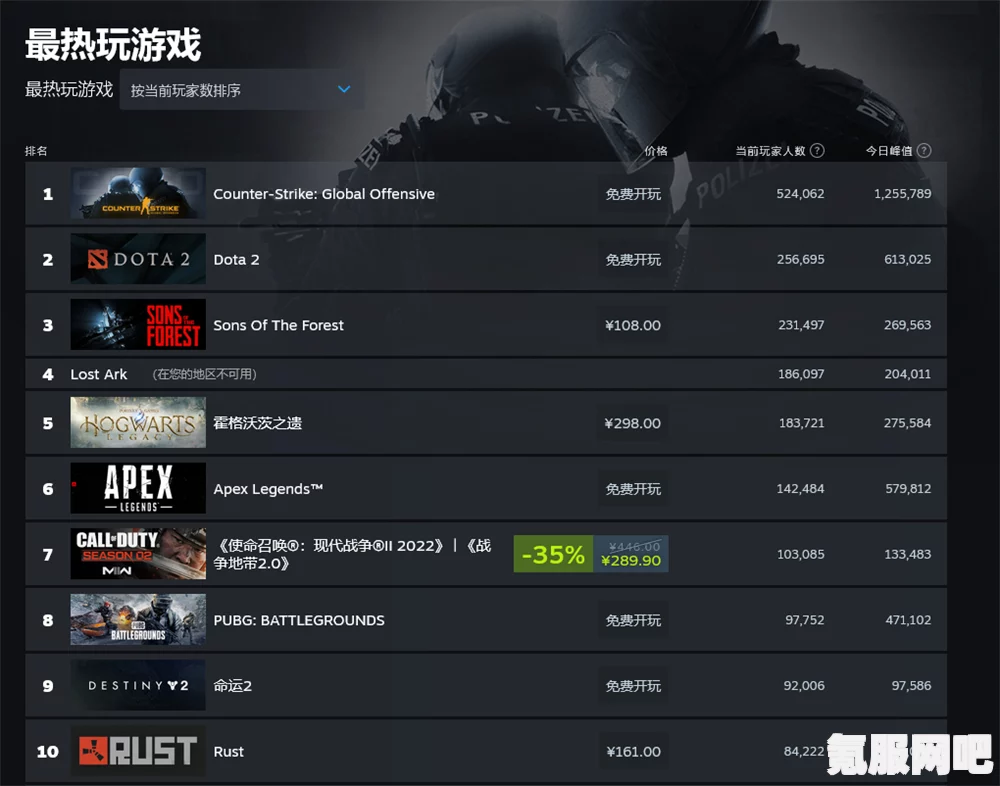
Task: Click the 186,097 value for Lost Ark
Action: [801, 374]
